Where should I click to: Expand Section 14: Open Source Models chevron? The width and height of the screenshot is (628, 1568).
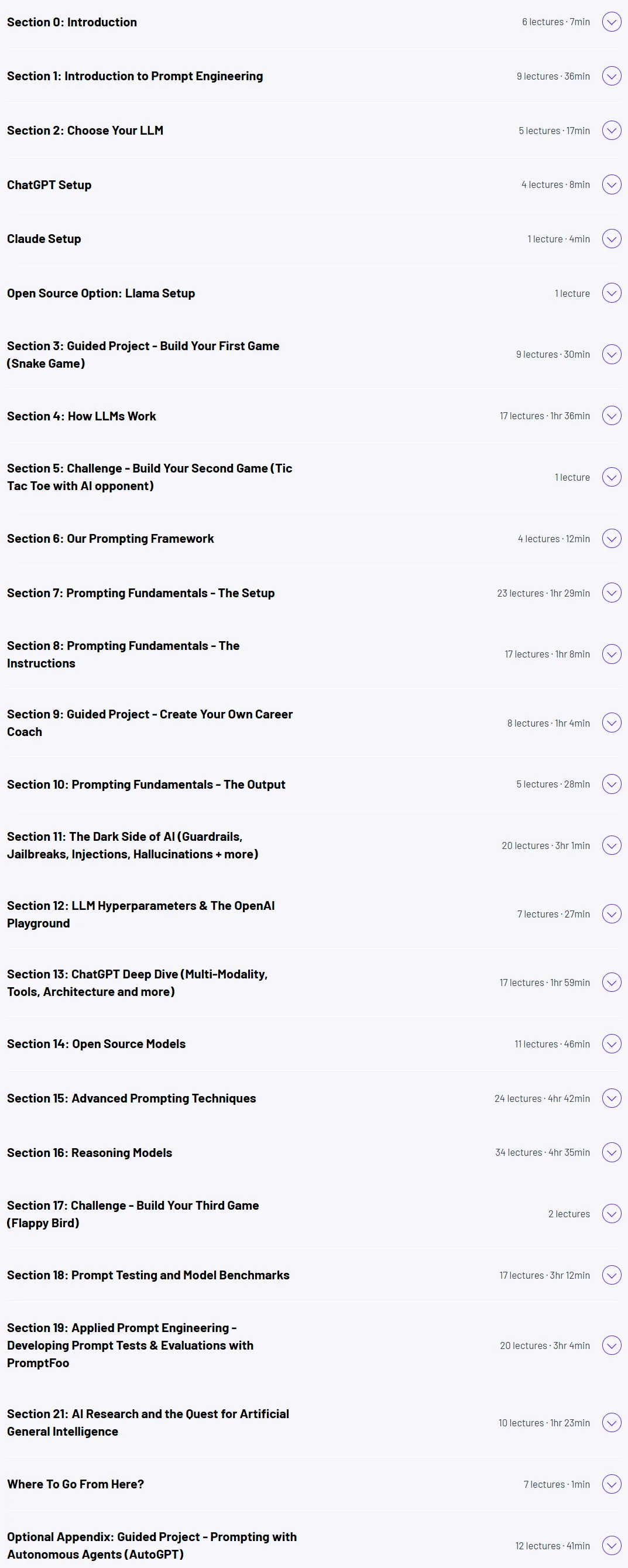tap(612, 1044)
